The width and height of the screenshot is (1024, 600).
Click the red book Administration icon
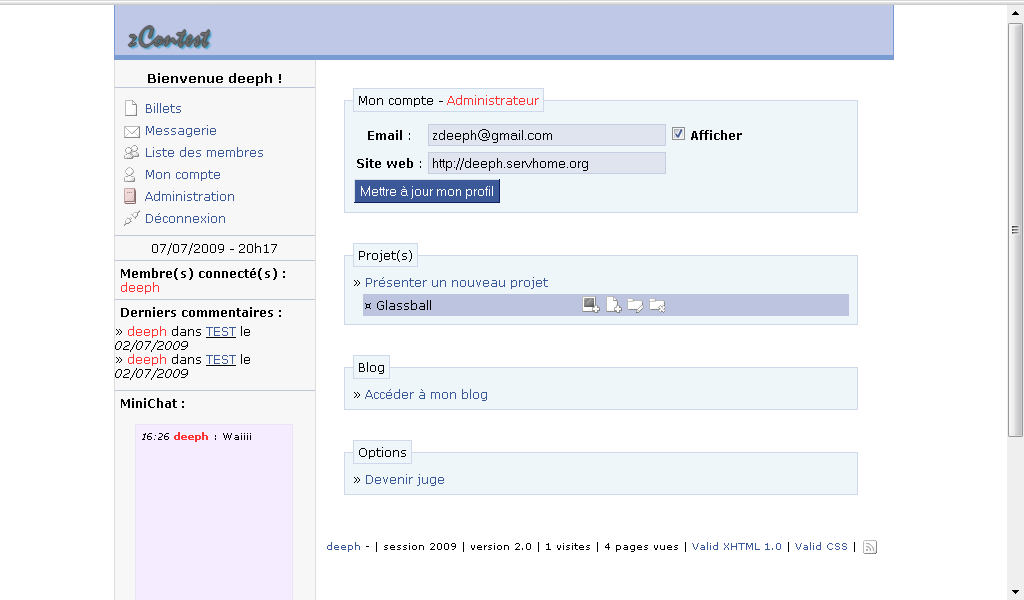click(130, 197)
